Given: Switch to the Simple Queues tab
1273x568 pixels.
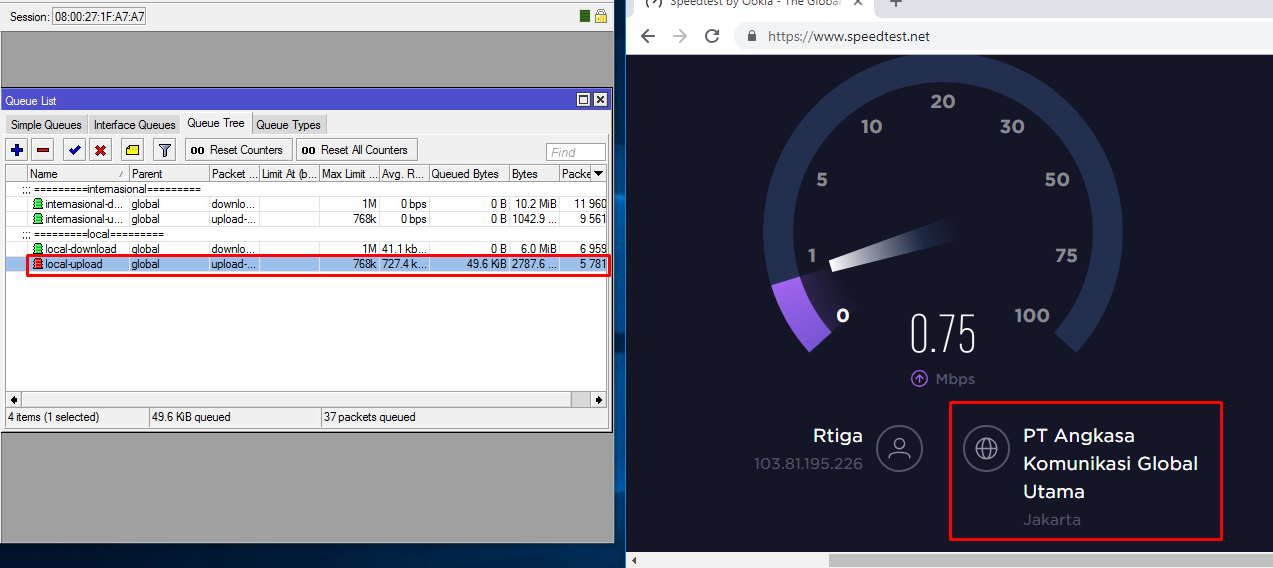Looking at the screenshot, I should [x=46, y=125].
